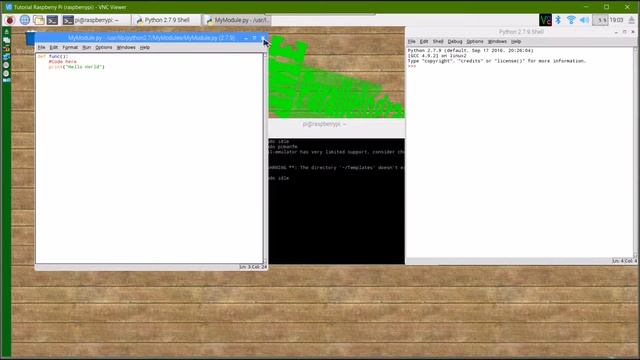
Task: Open the Bluetooth tray menu
Action: pyautogui.click(x=558, y=20)
